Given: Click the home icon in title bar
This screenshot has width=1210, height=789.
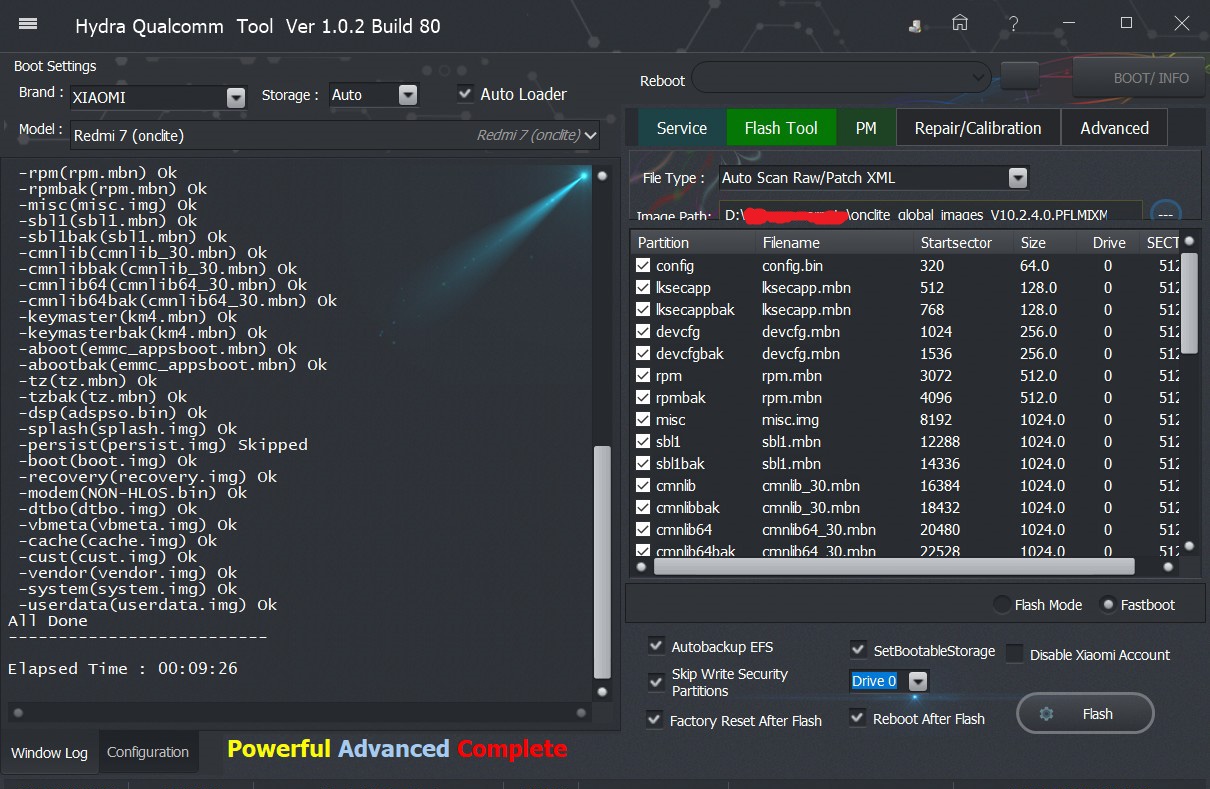Looking at the screenshot, I should pos(960,23).
